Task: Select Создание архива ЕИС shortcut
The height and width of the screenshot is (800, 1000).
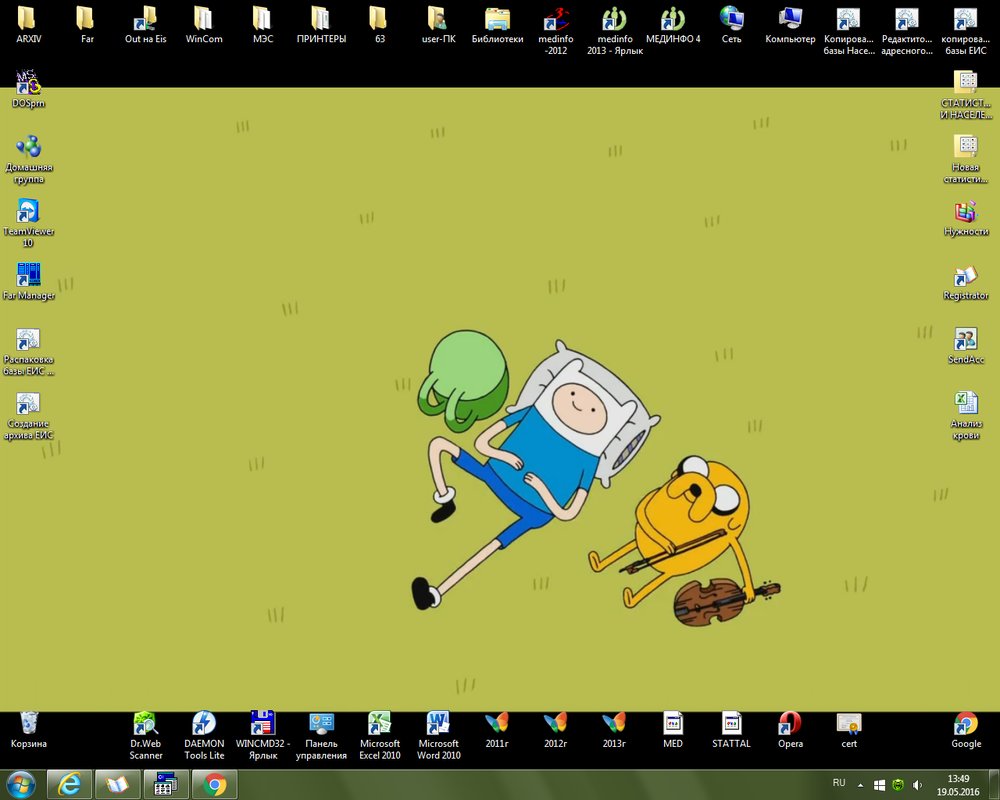Action: (28, 416)
